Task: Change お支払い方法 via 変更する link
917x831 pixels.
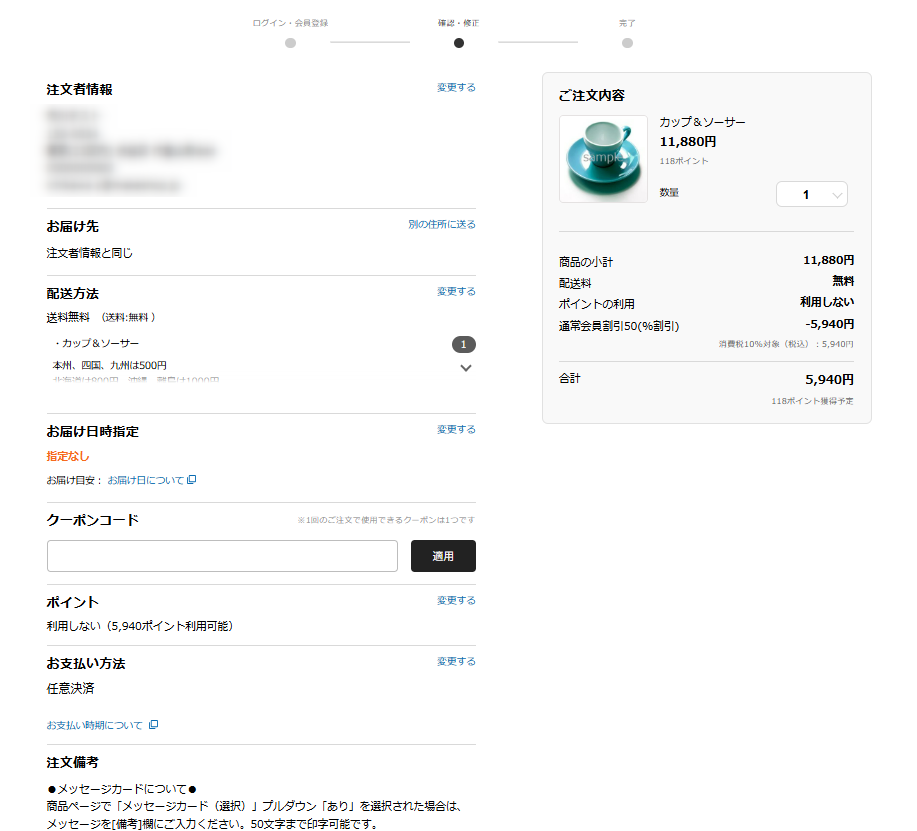Action: pos(456,662)
